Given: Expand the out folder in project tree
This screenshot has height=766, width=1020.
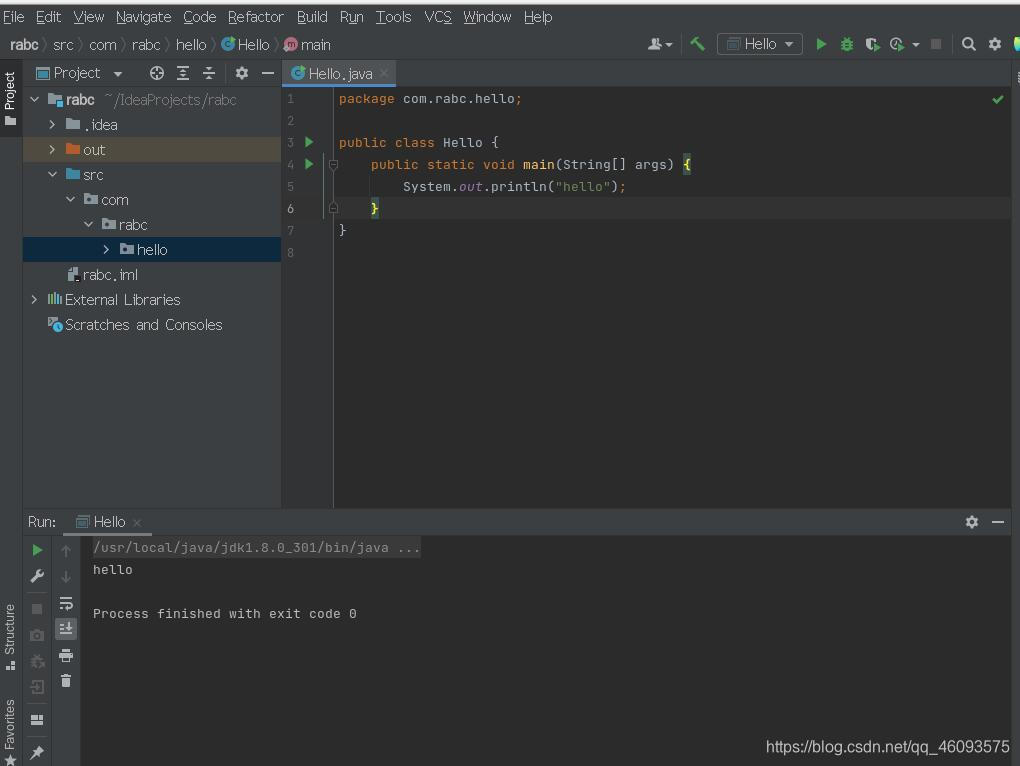Looking at the screenshot, I should click(52, 149).
